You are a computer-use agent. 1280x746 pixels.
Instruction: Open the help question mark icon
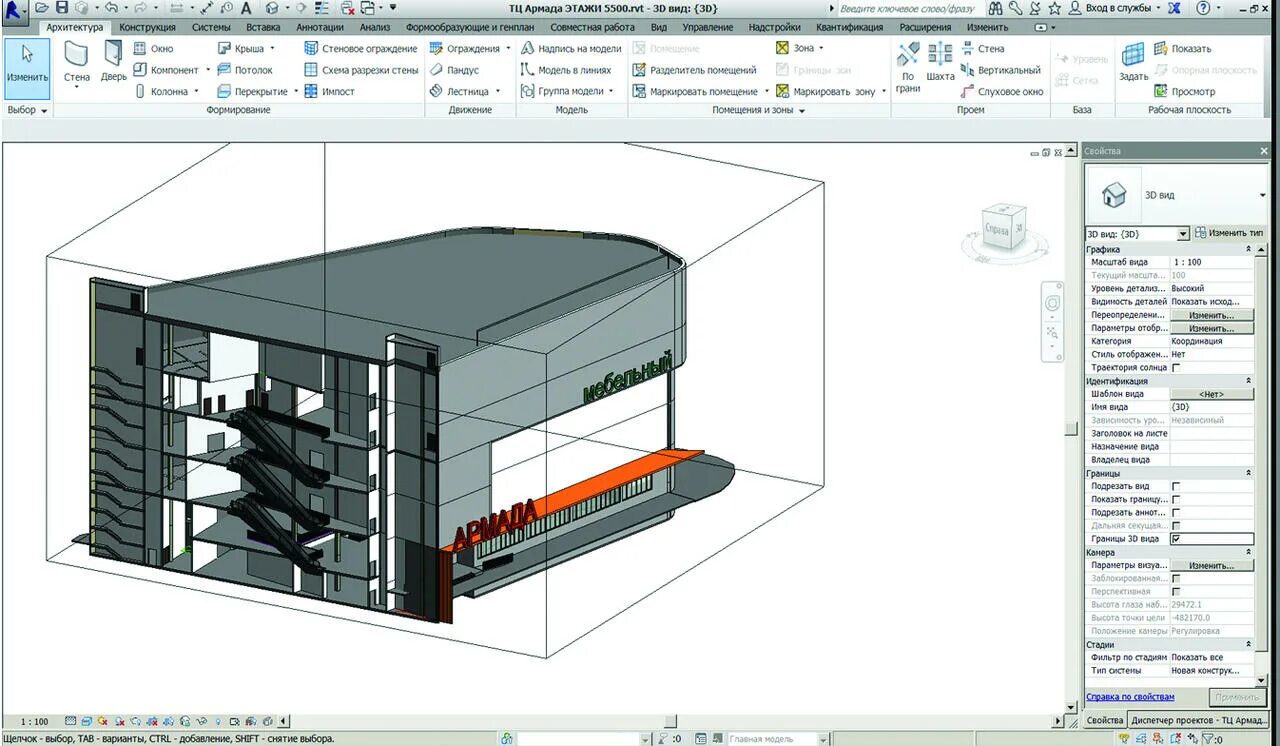click(x=1202, y=8)
